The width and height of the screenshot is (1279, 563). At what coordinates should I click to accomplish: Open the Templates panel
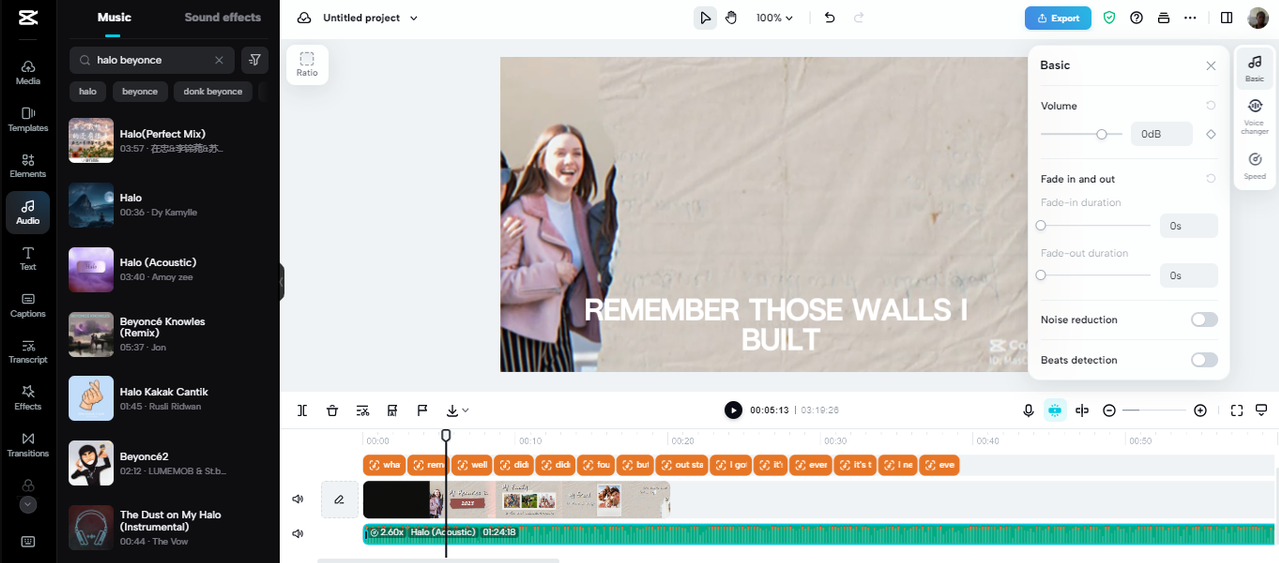tap(28, 119)
